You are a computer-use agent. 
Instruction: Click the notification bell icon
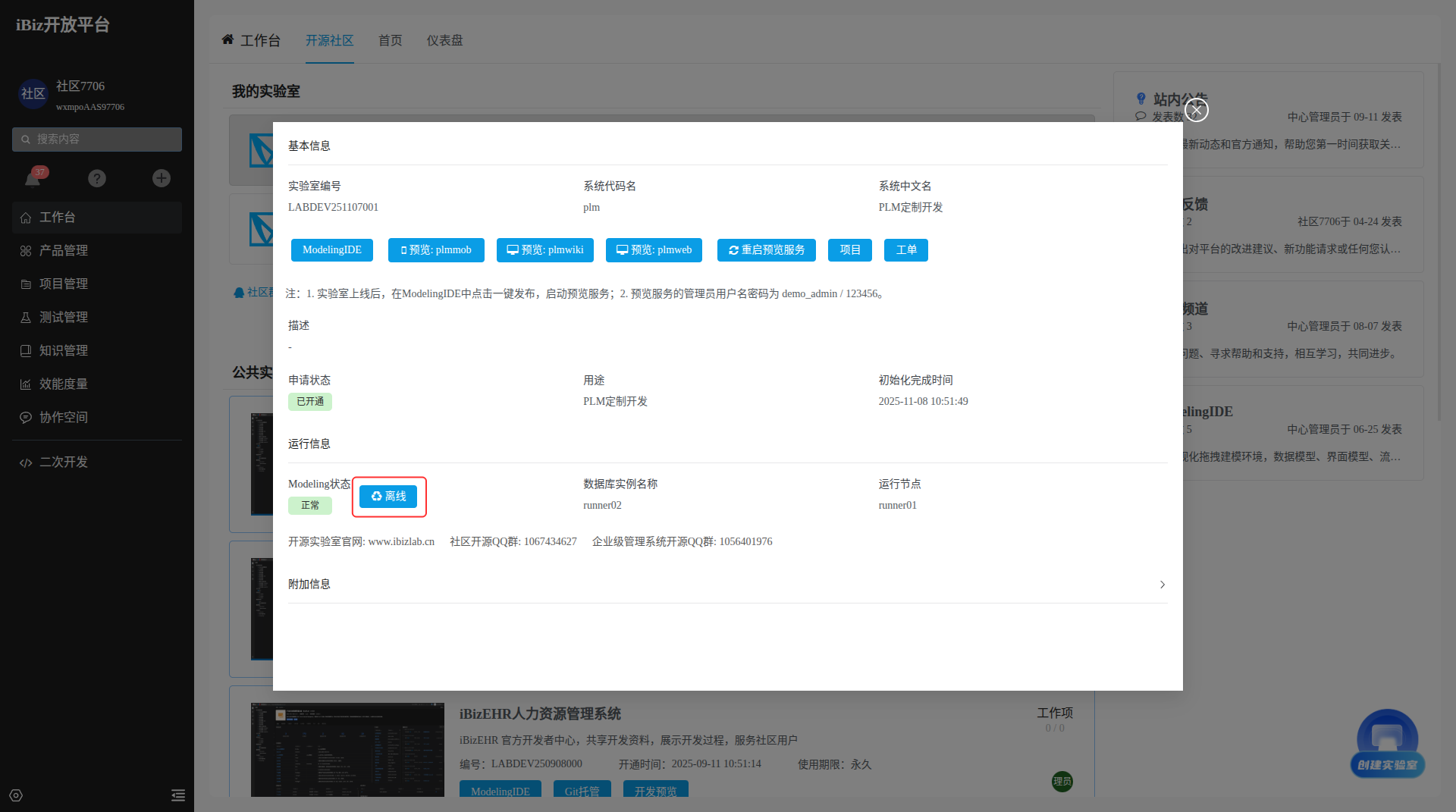tap(33, 178)
